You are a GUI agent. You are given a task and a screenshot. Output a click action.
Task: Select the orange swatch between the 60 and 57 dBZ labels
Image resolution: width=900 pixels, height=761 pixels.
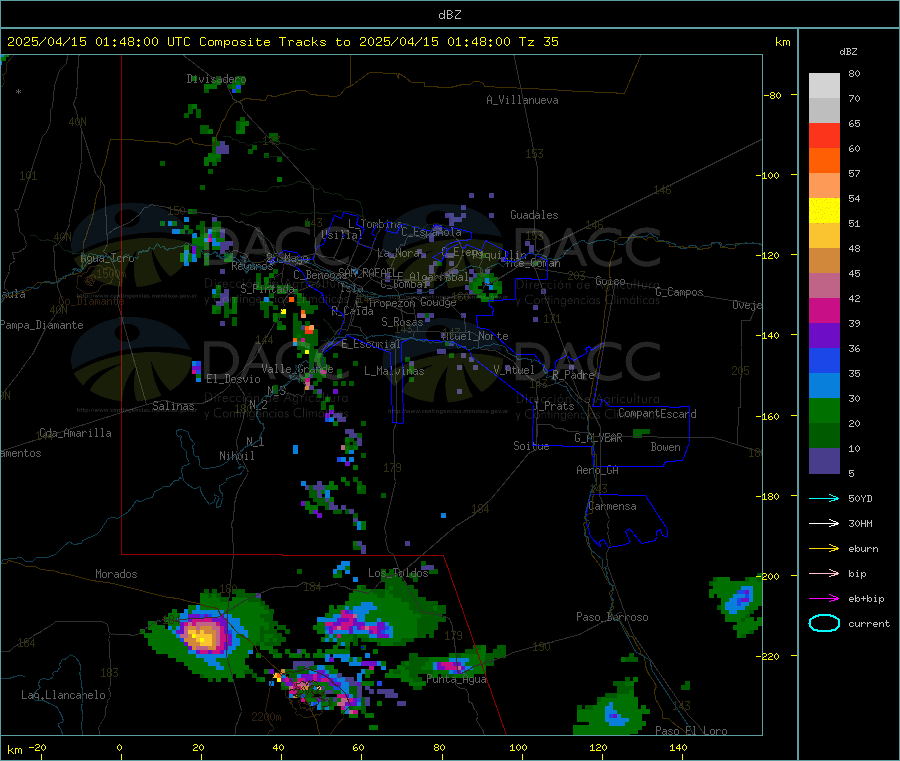coord(824,161)
